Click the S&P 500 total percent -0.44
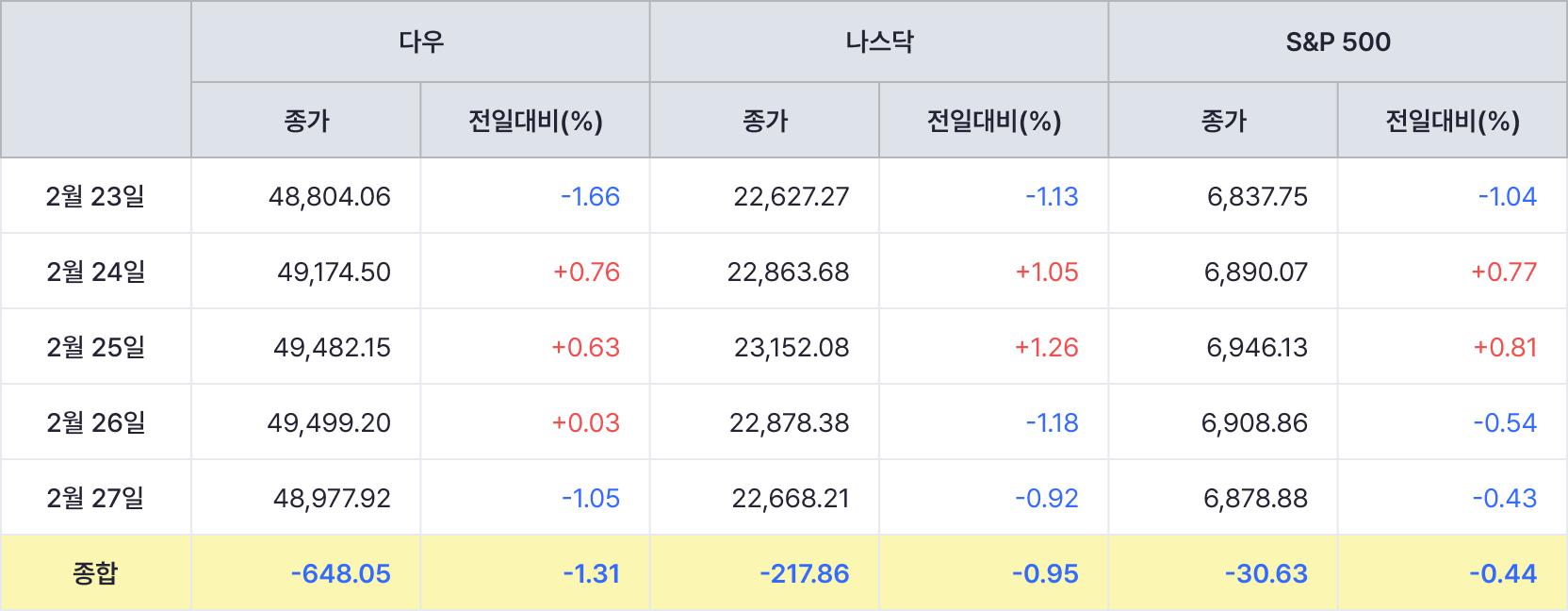The height and width of the screenshot is (611, 1568). click(1502, 573)
